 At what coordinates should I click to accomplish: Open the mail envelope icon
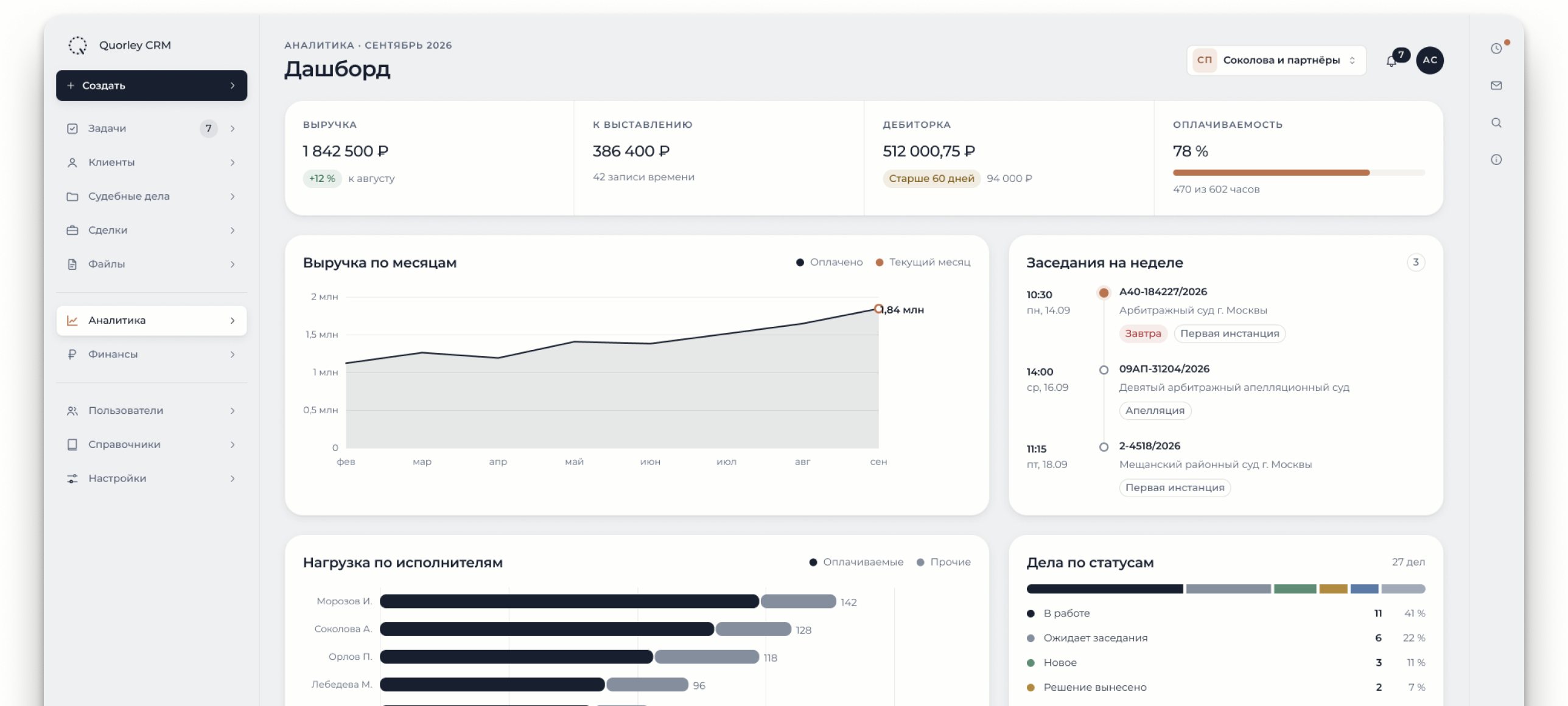click(x=1496, y=86)
